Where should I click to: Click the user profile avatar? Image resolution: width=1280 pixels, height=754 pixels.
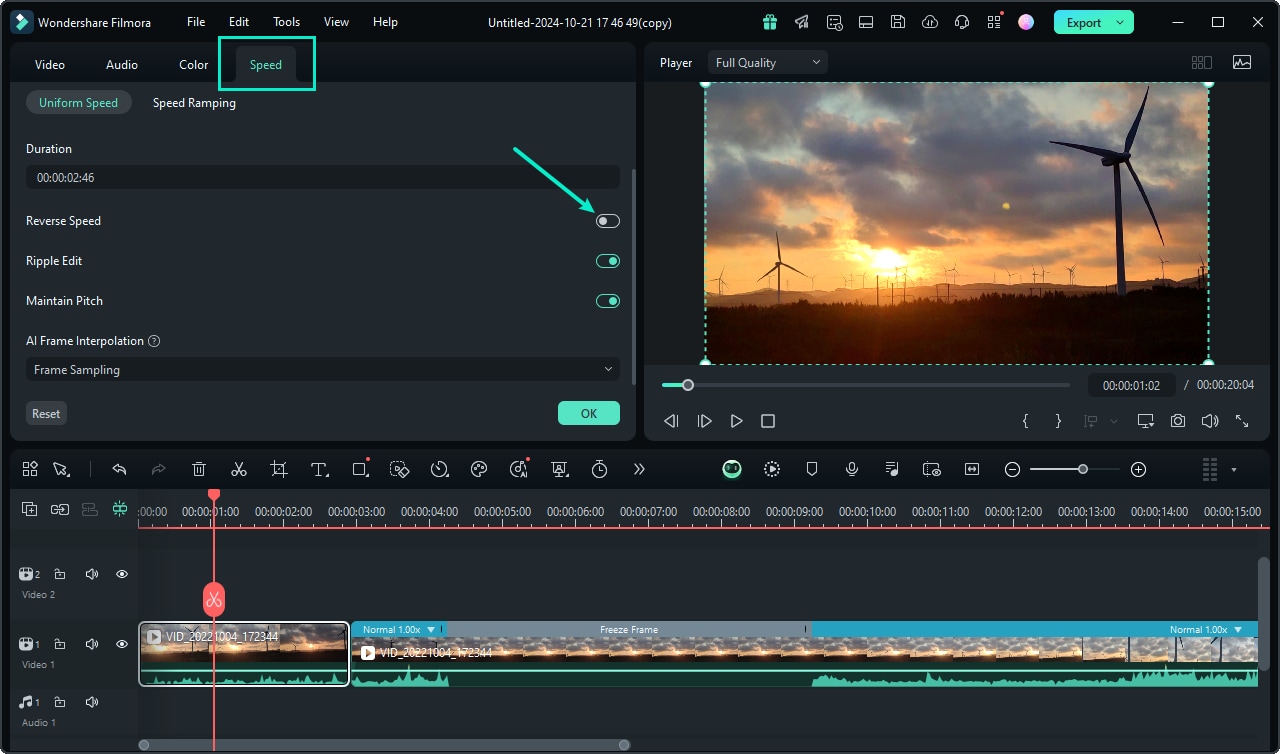(x=1026, y=22)
